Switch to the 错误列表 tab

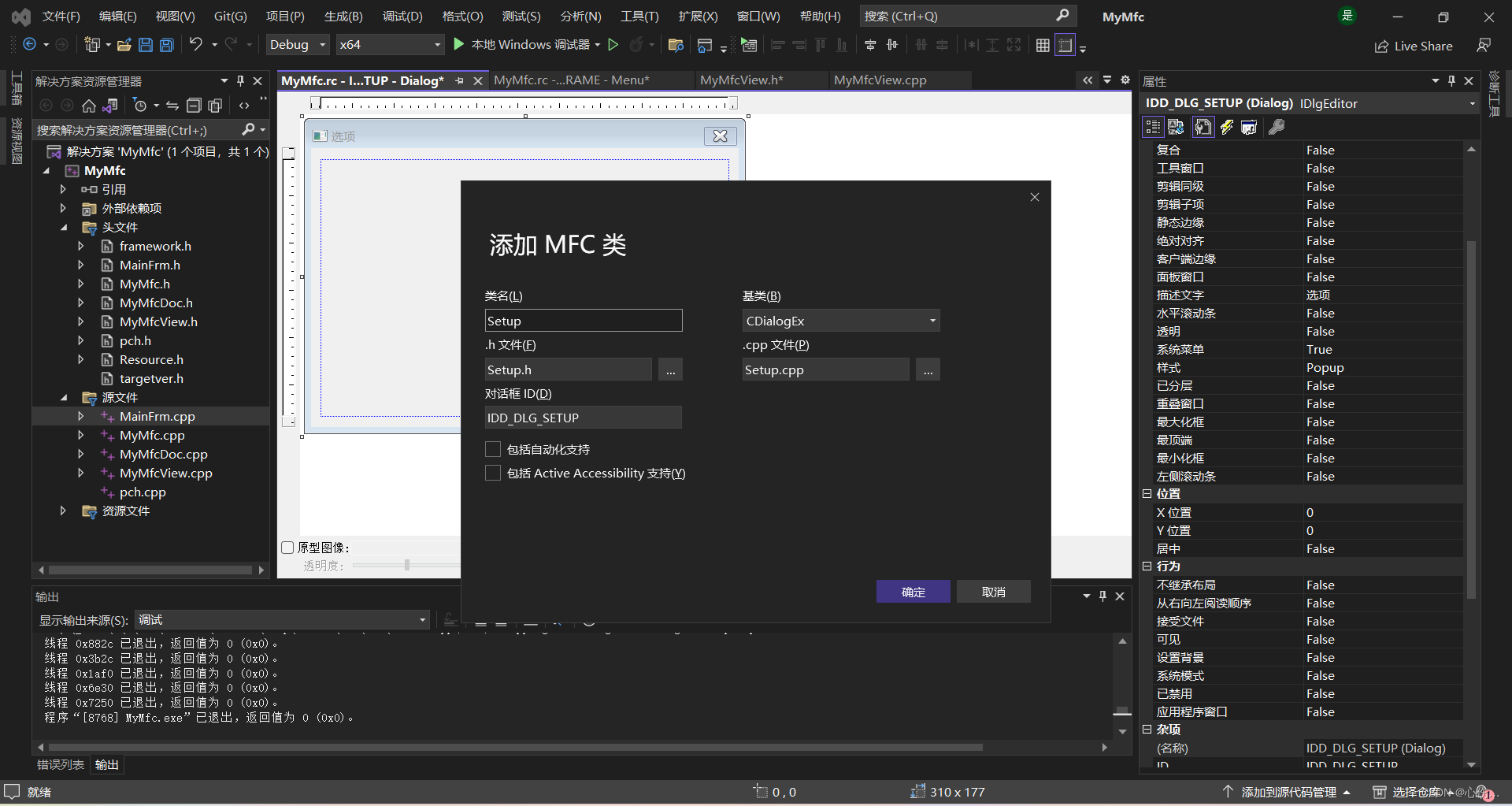click(x=61, y=765)
